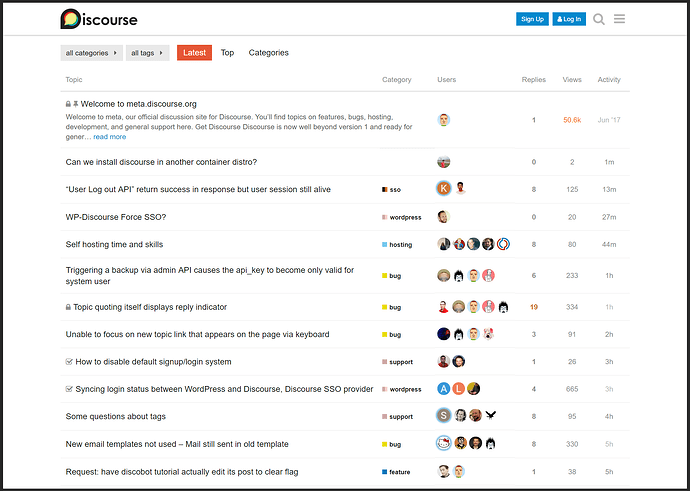Click the Sign Up button
690x491 pixels.
(x=532, y=19)
